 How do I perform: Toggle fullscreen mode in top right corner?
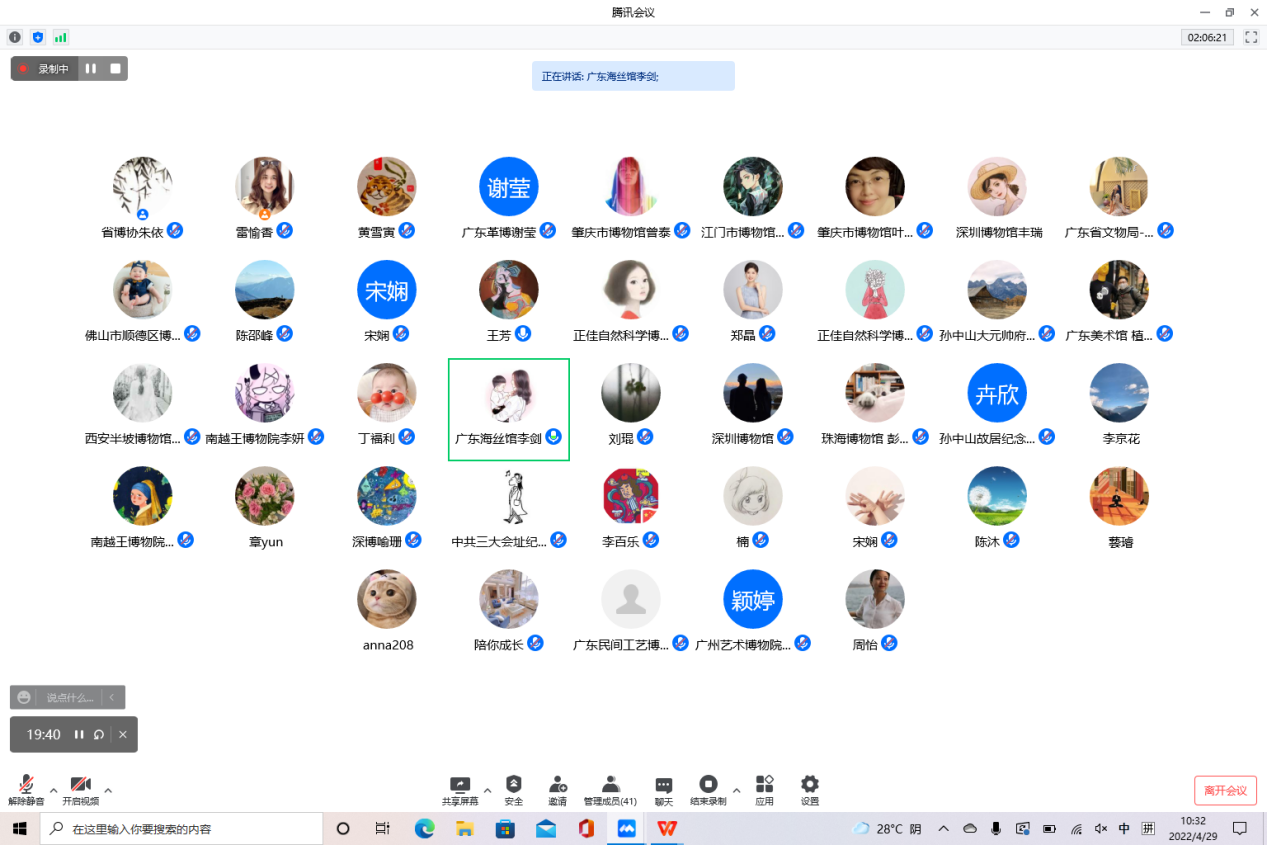[x=1250, y=37]
